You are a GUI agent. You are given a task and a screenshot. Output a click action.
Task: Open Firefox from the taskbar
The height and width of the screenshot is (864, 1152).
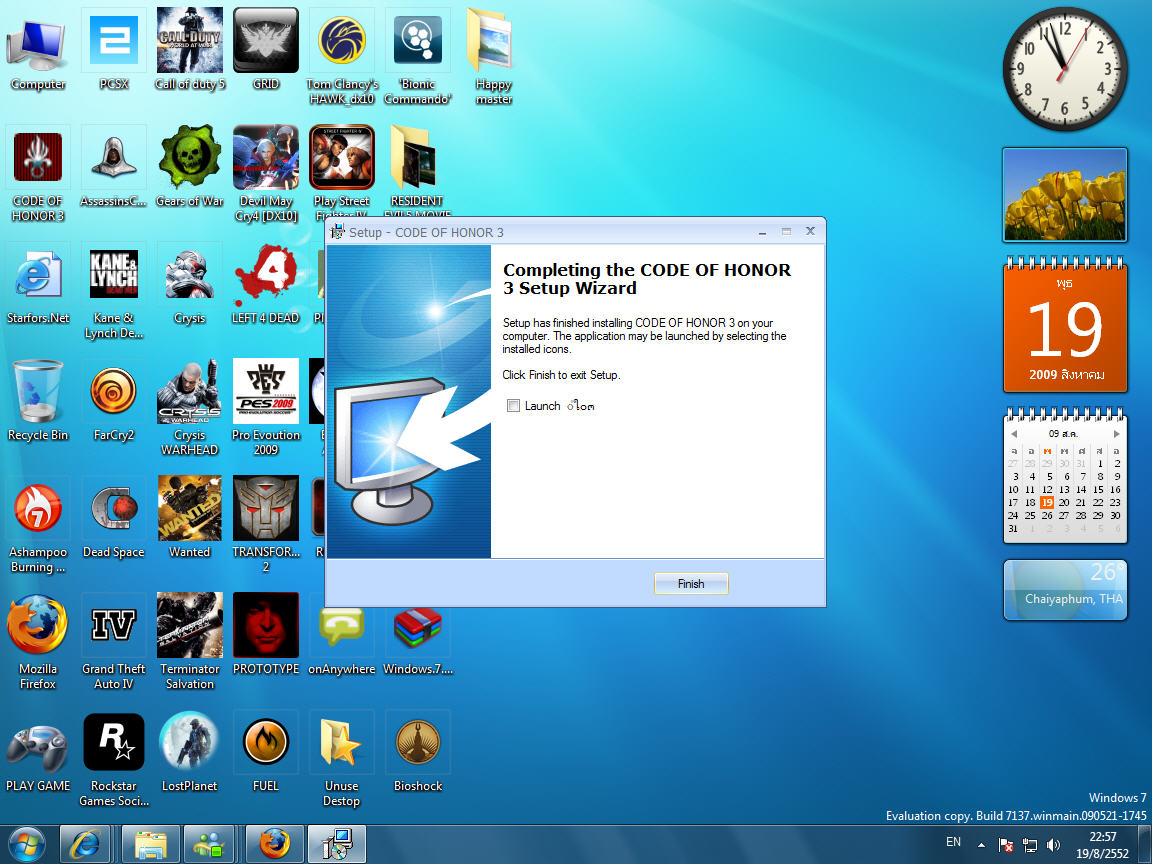pos(274,845)
